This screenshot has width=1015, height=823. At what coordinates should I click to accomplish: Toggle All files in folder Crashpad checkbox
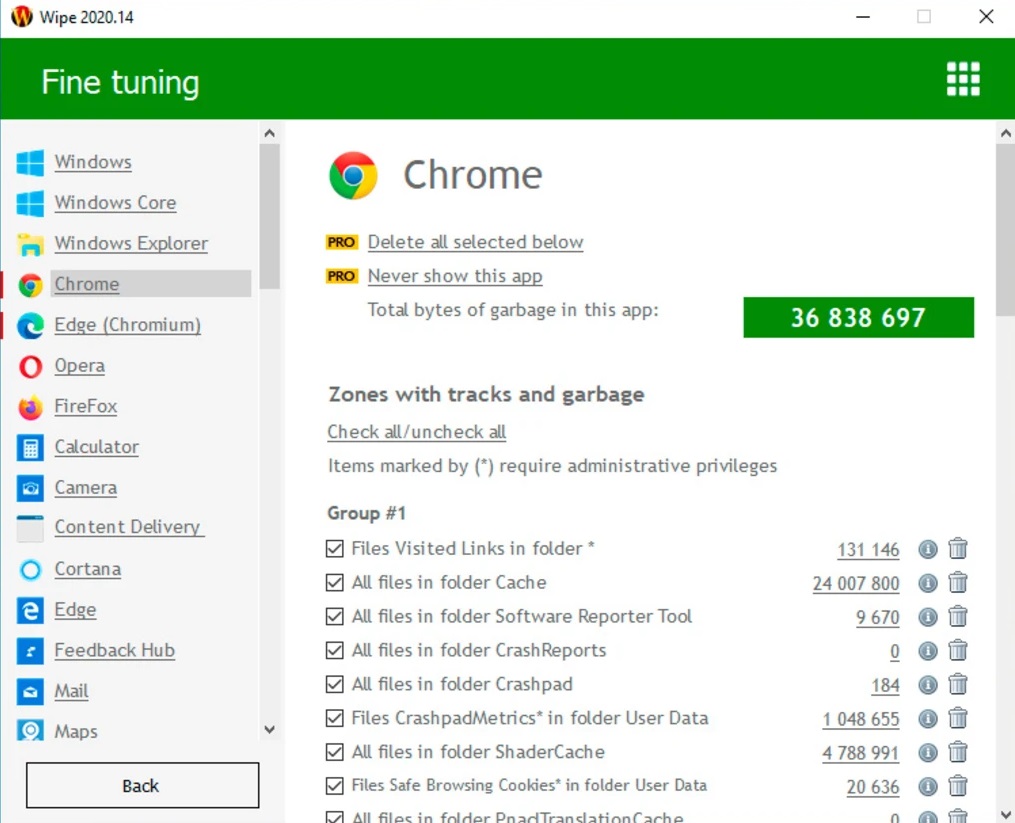[x=335, y=685]
